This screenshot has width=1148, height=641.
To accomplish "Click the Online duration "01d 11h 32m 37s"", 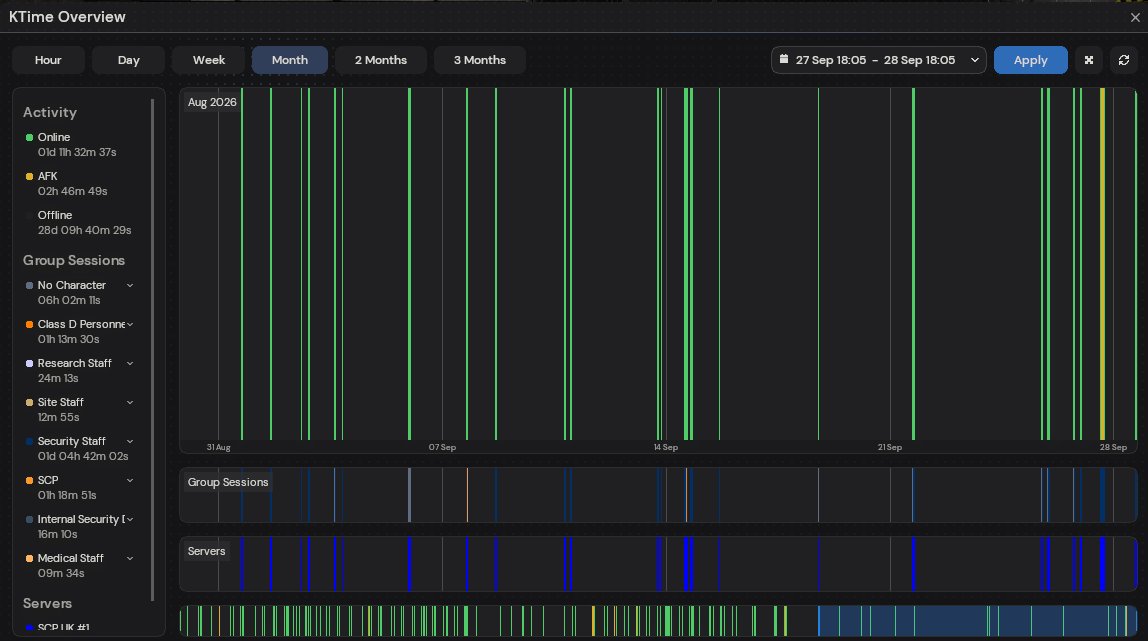I will (77, 152).
